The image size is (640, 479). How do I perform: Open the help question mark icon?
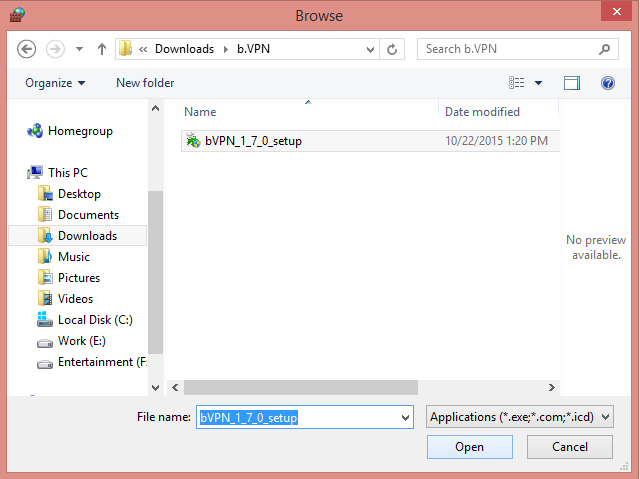pyautogui.click(x=607, y=83)
